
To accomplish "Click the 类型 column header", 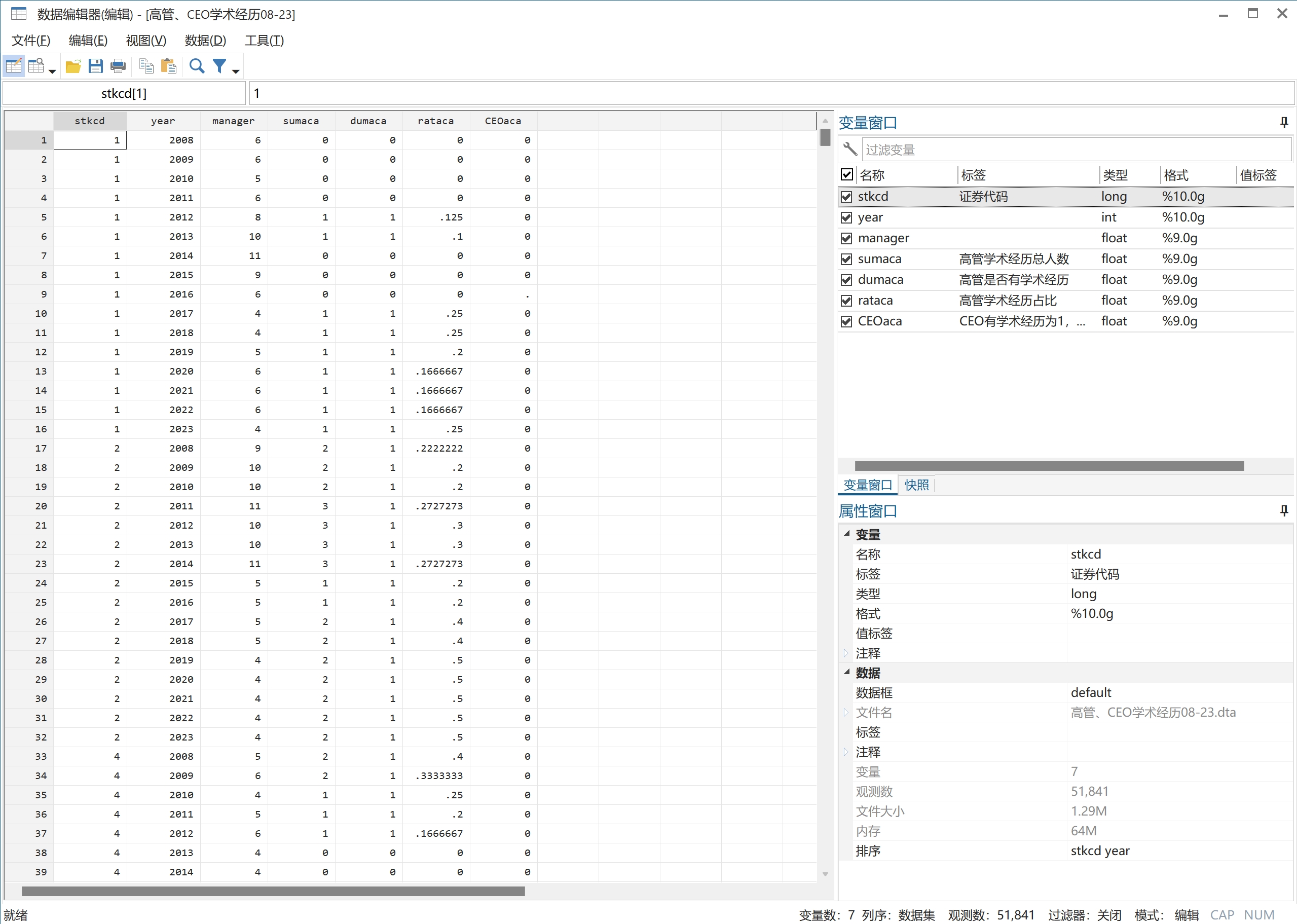I will [x=1115, y=175].
